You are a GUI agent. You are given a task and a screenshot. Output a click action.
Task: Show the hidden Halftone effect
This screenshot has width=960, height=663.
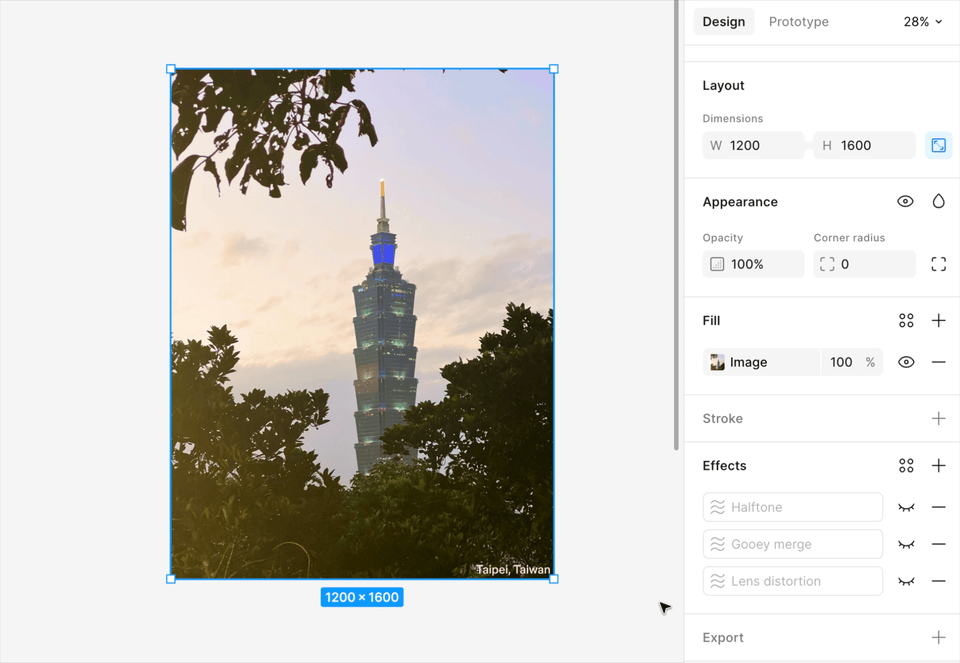906,508
